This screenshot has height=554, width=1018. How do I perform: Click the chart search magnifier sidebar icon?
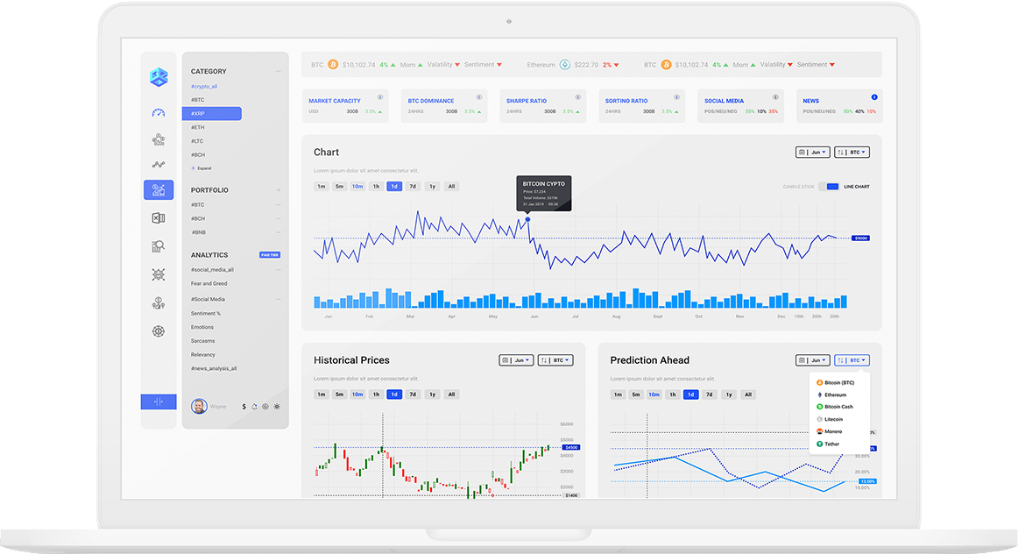point(158,246)
